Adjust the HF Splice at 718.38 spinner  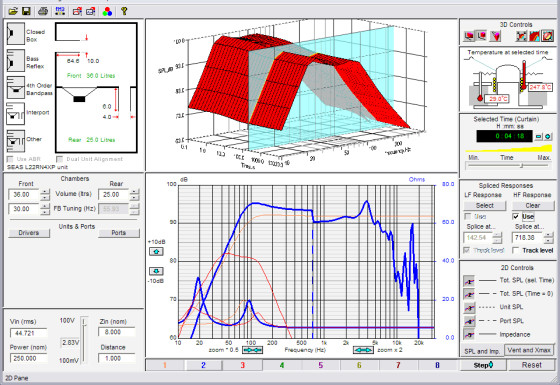[548, 238]
